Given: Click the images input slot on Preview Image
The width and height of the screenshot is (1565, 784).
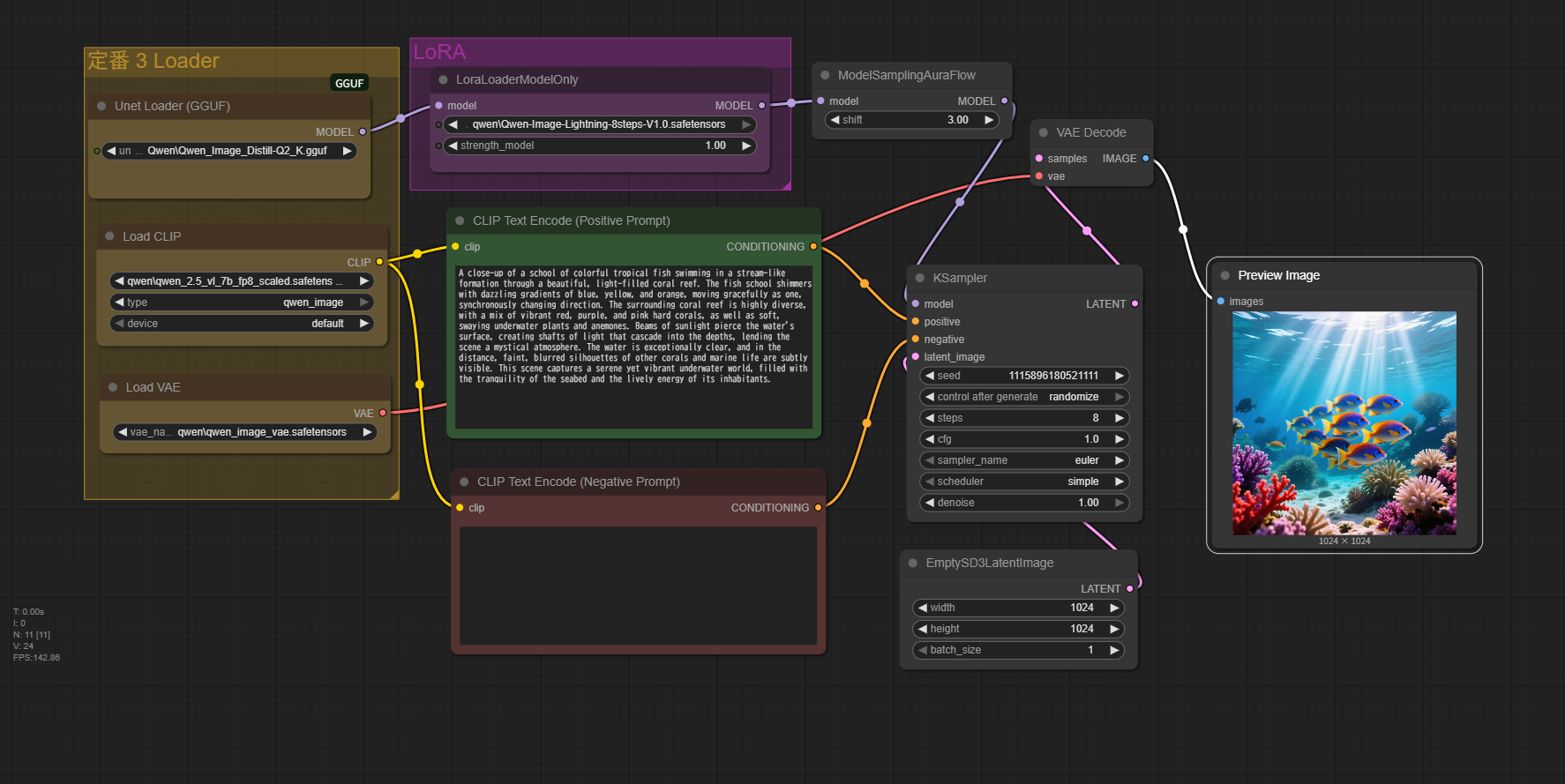Looking at the screenshot, I should click(x=1221, y=302).
